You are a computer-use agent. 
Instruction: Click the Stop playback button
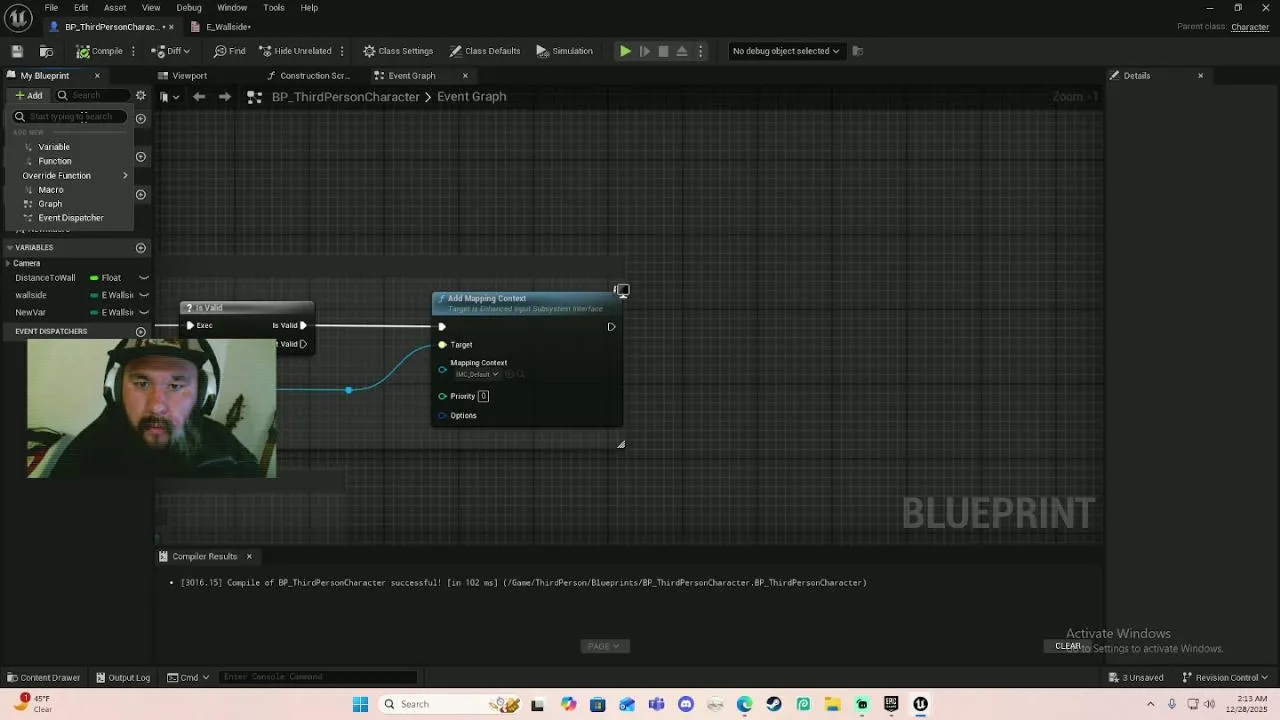(663, 51)
